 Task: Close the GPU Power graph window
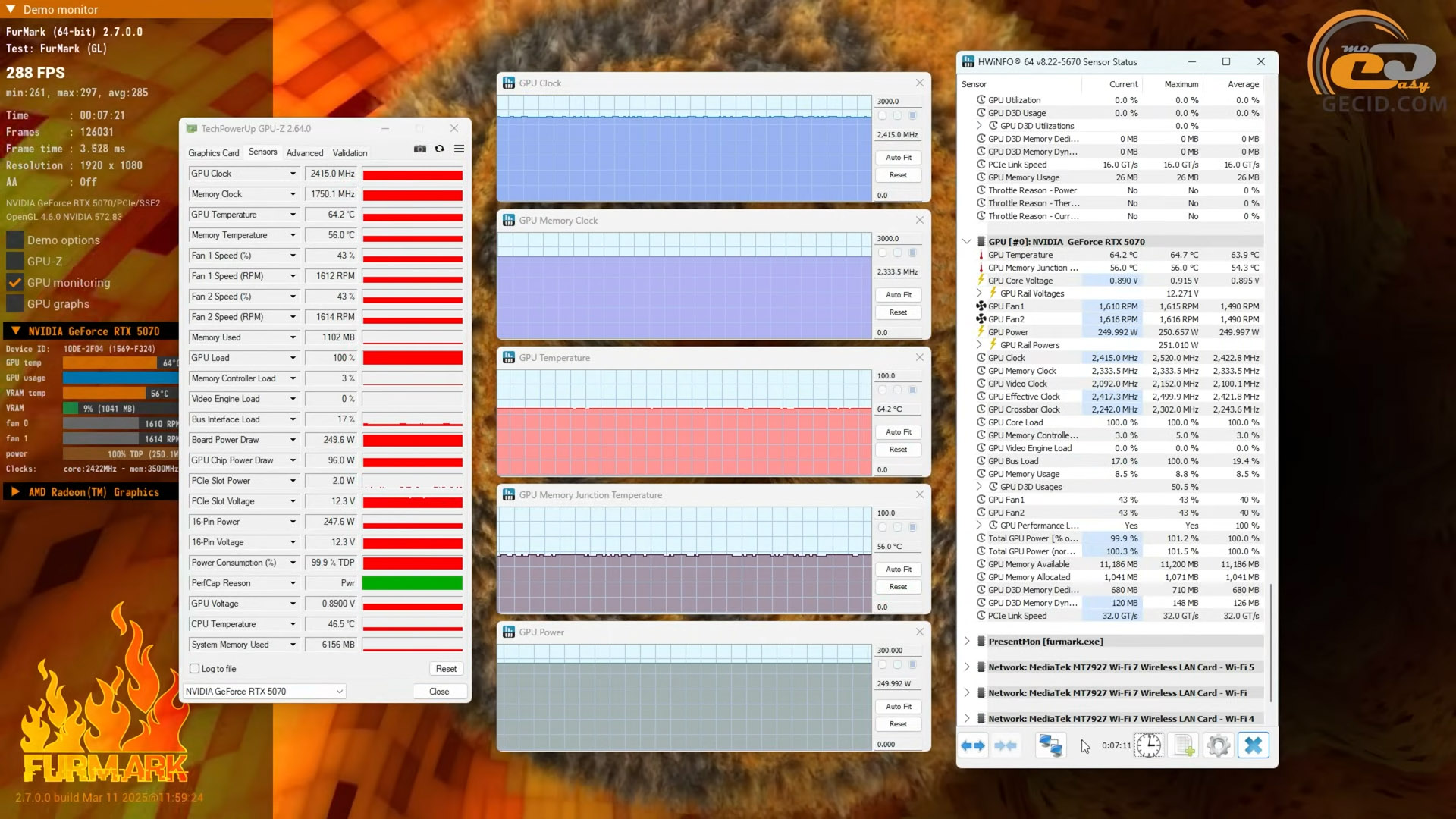(x=920, y=632)
